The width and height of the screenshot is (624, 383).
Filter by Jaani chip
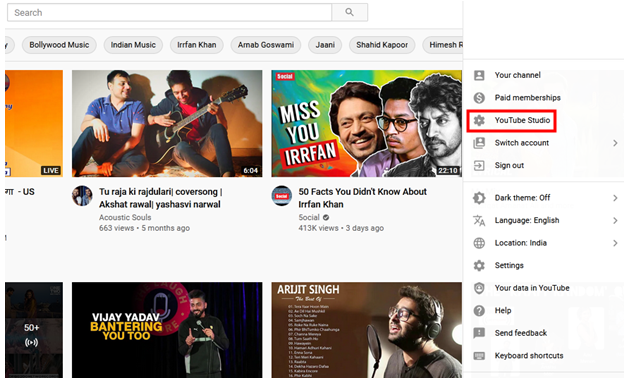coord(325,45)
